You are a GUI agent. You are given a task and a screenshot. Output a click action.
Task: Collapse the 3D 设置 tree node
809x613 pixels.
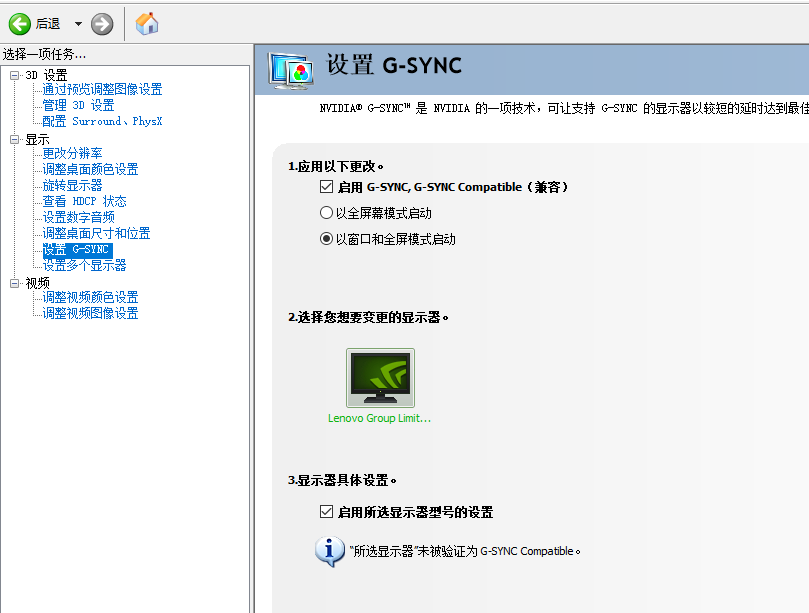click(14, 75)
